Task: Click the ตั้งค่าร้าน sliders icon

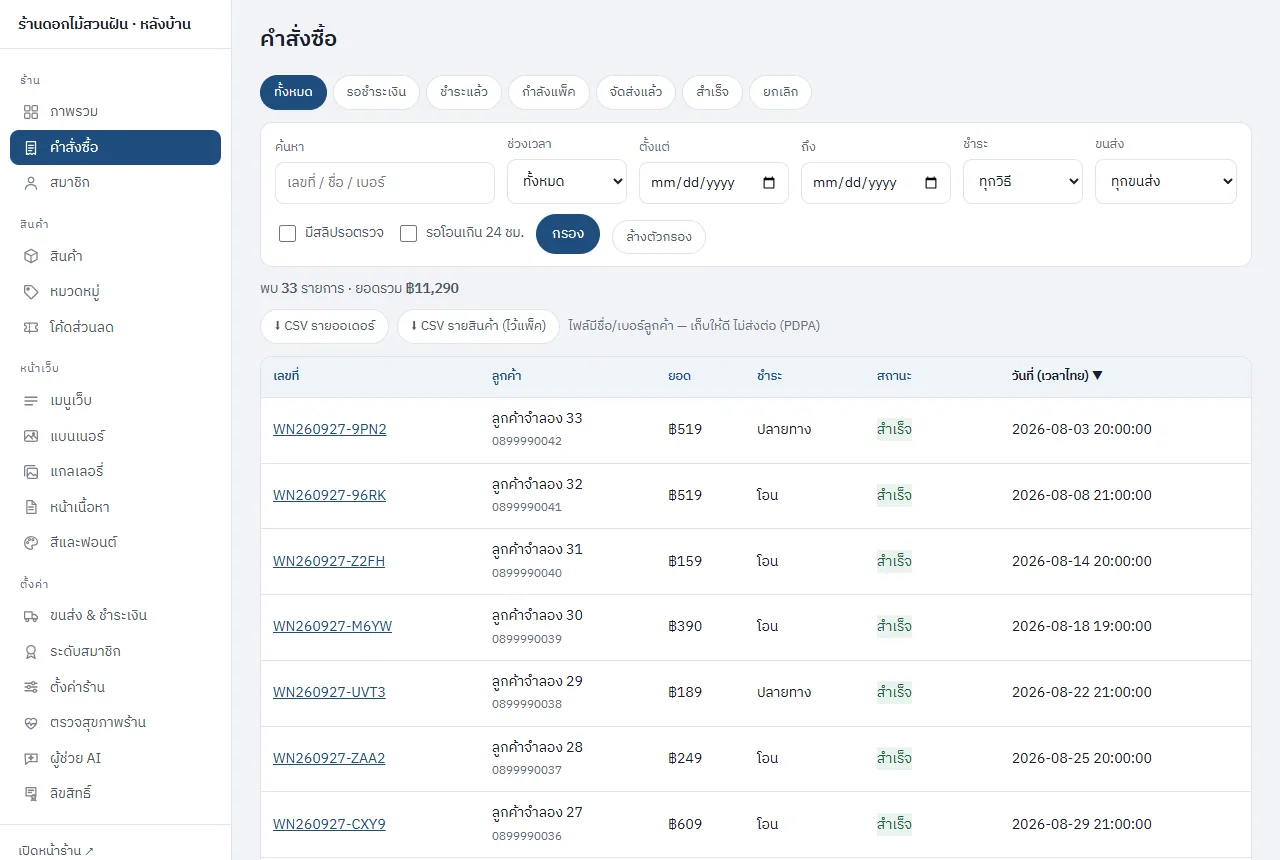Action: pyautogui.click(x=31, y=688)
